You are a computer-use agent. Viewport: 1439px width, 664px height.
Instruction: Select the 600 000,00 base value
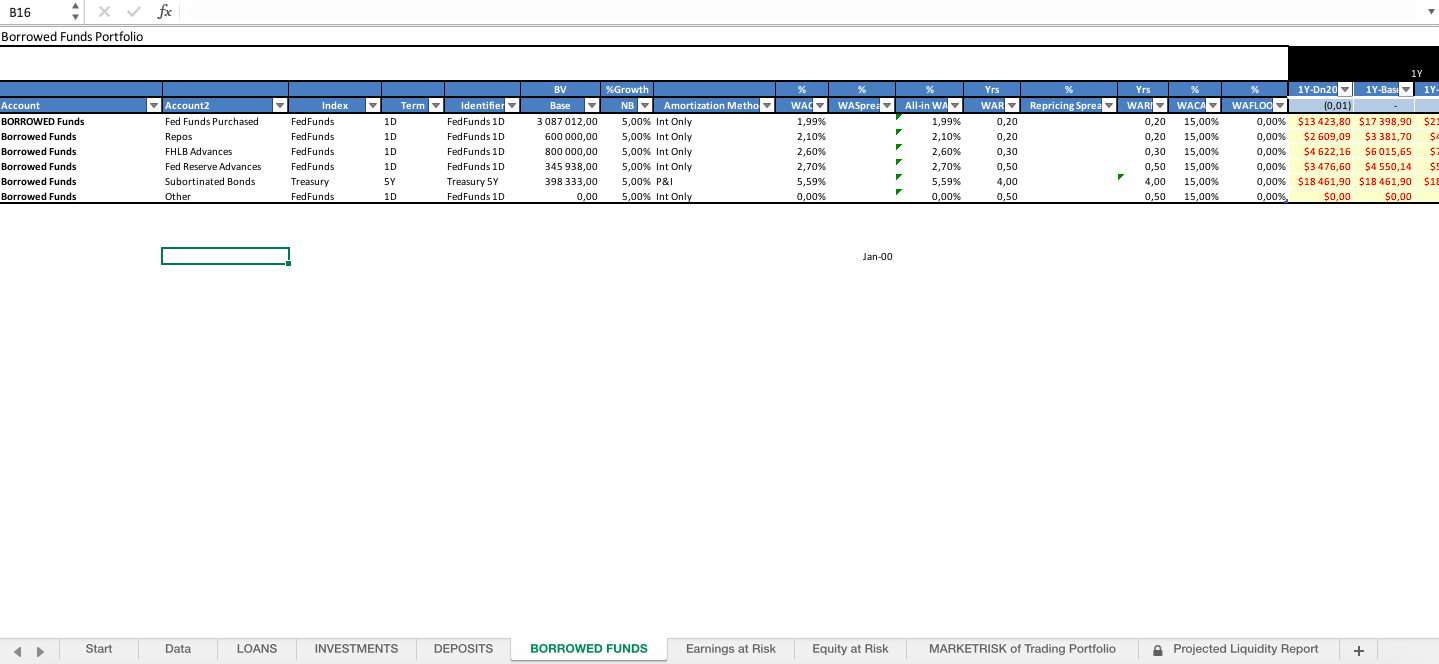(x=561, y=137)
